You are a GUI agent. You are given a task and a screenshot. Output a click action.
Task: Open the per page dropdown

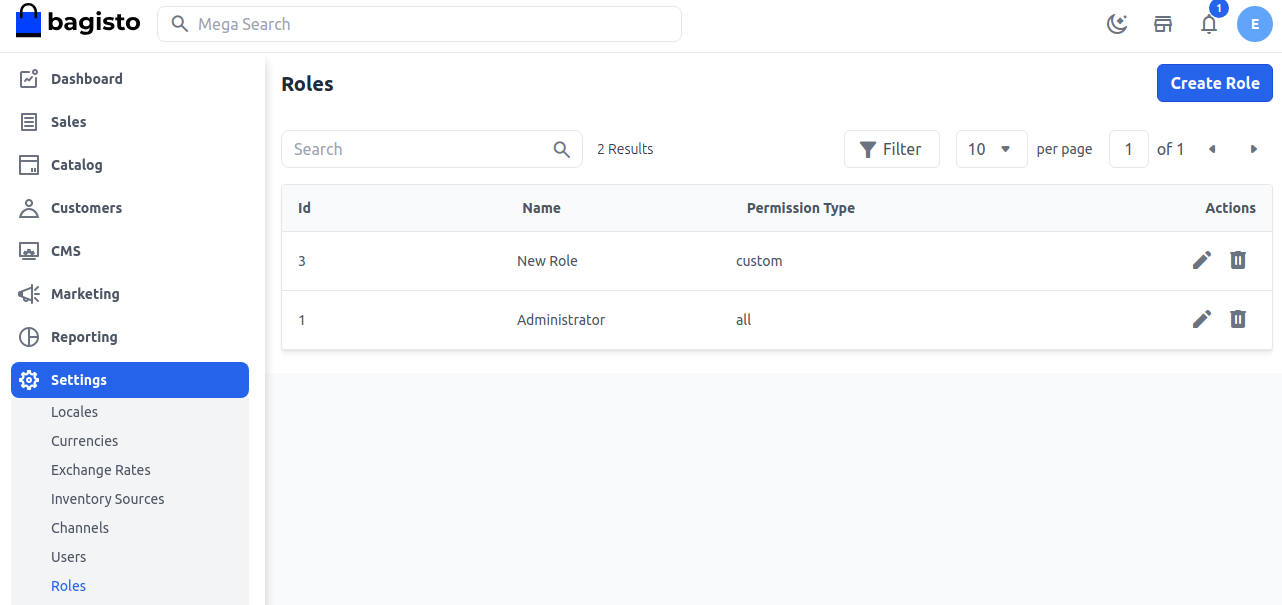(x=991, y=149)
